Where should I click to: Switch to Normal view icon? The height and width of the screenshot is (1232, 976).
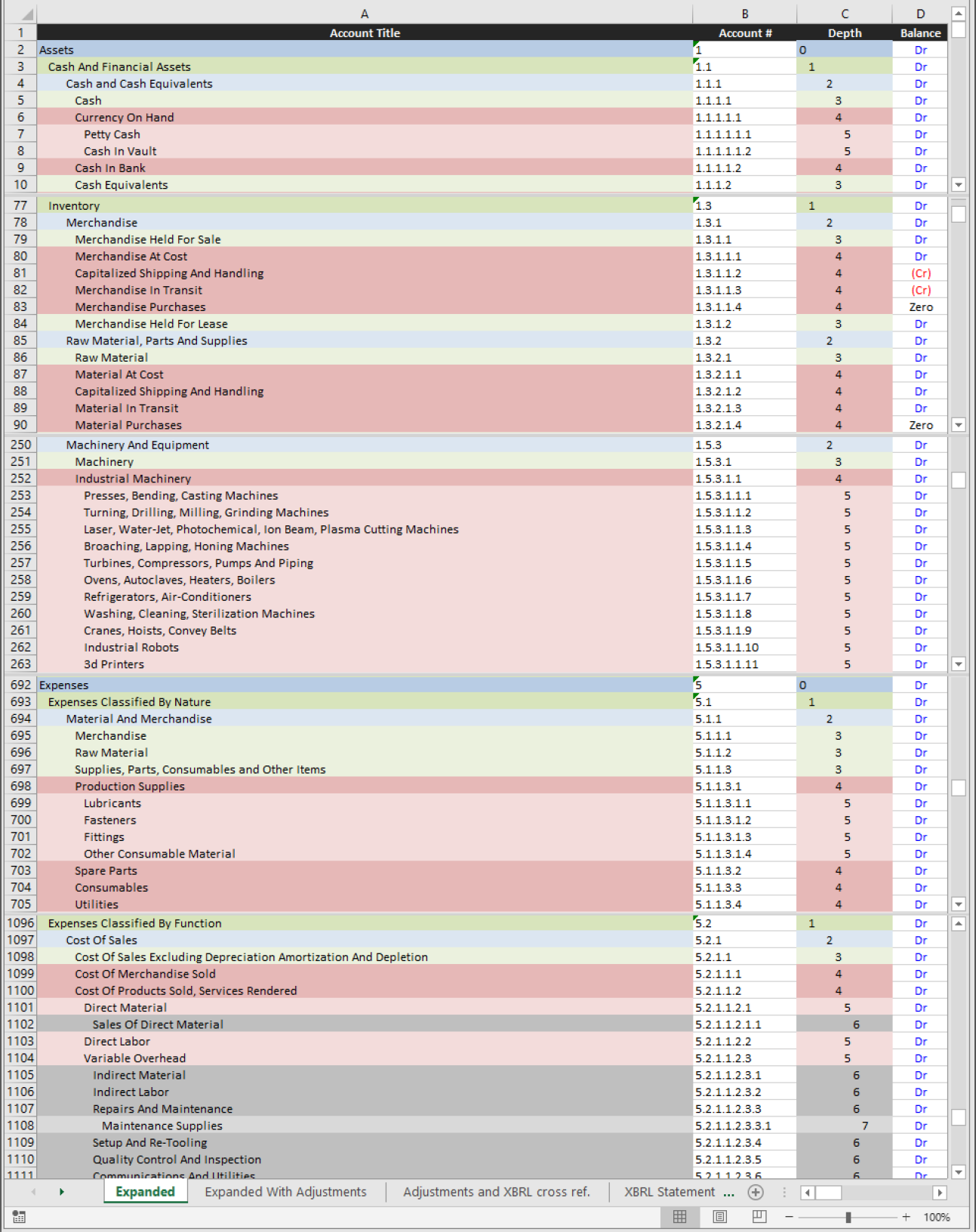(679, 1217)
